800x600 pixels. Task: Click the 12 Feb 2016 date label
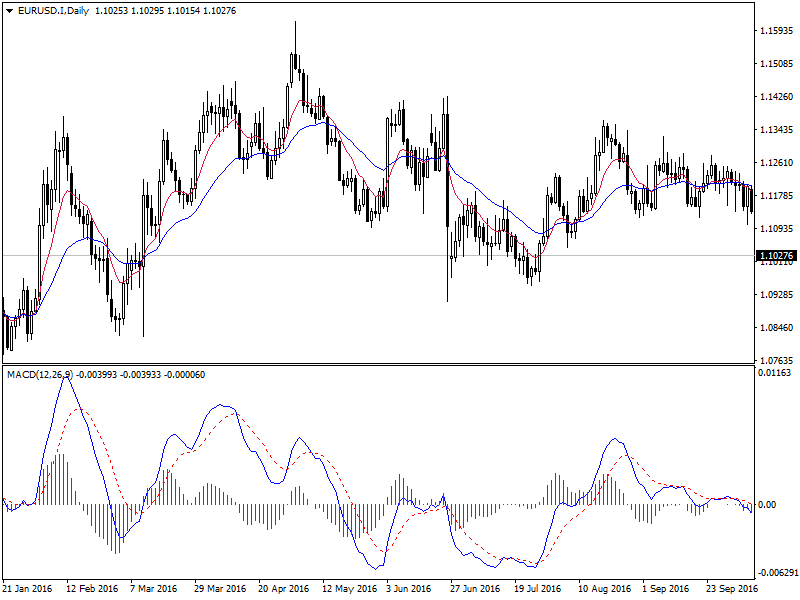[92, 589]
